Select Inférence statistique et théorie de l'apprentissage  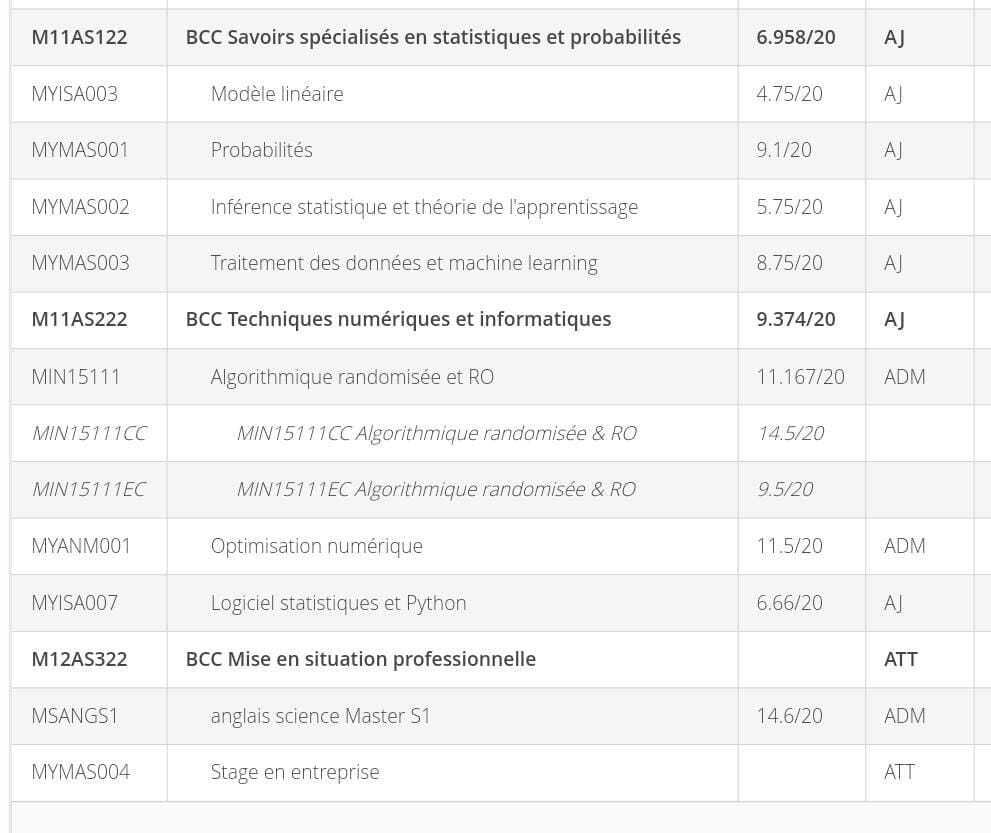click(x=424, y=207)
